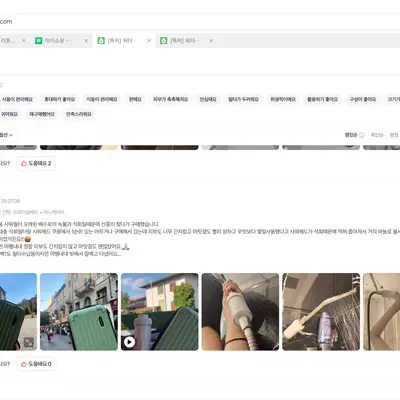The image size is (400, 400).
Task: Filter reviews by '구성이 좋아요' tag
Action: (x=363, y=99)
